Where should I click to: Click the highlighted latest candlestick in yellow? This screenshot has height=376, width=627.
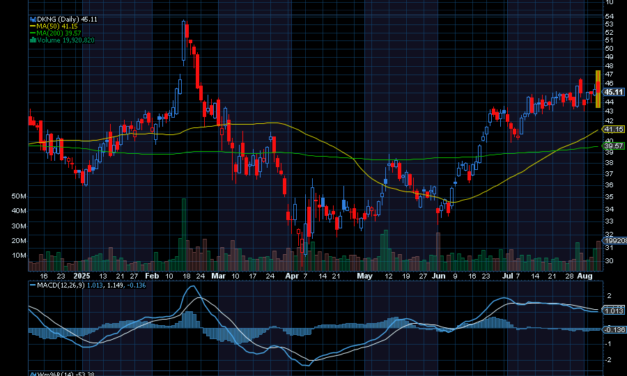pos(598,89)
